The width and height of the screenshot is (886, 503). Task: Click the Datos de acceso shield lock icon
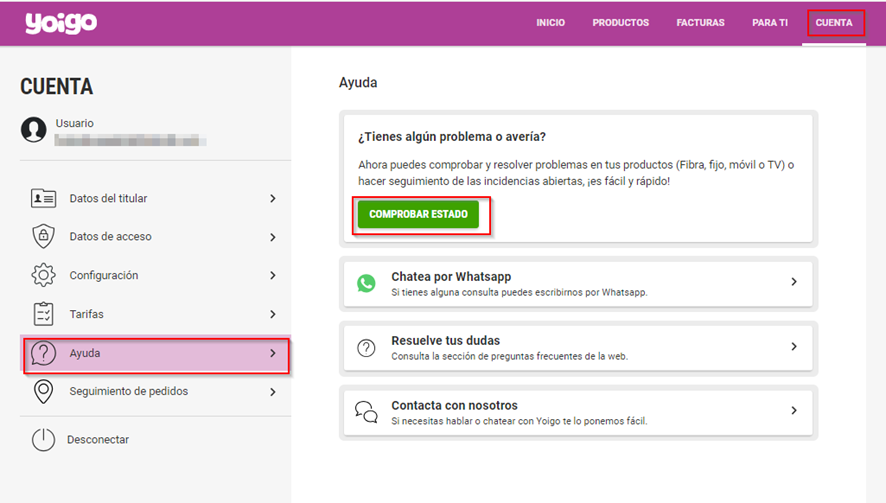point(44,236)
